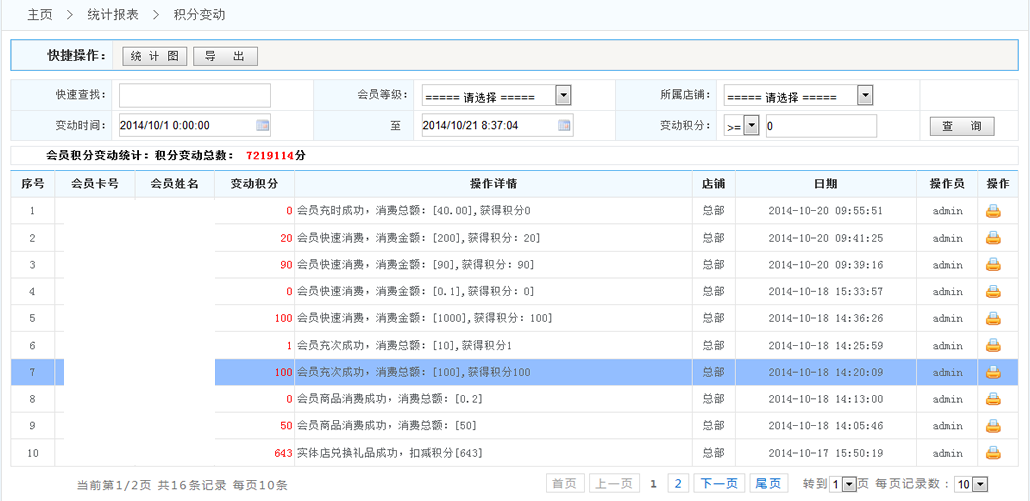The image size is (1030, 501).
Task: Click the 查询 search button
Action: tap(962, 126)
